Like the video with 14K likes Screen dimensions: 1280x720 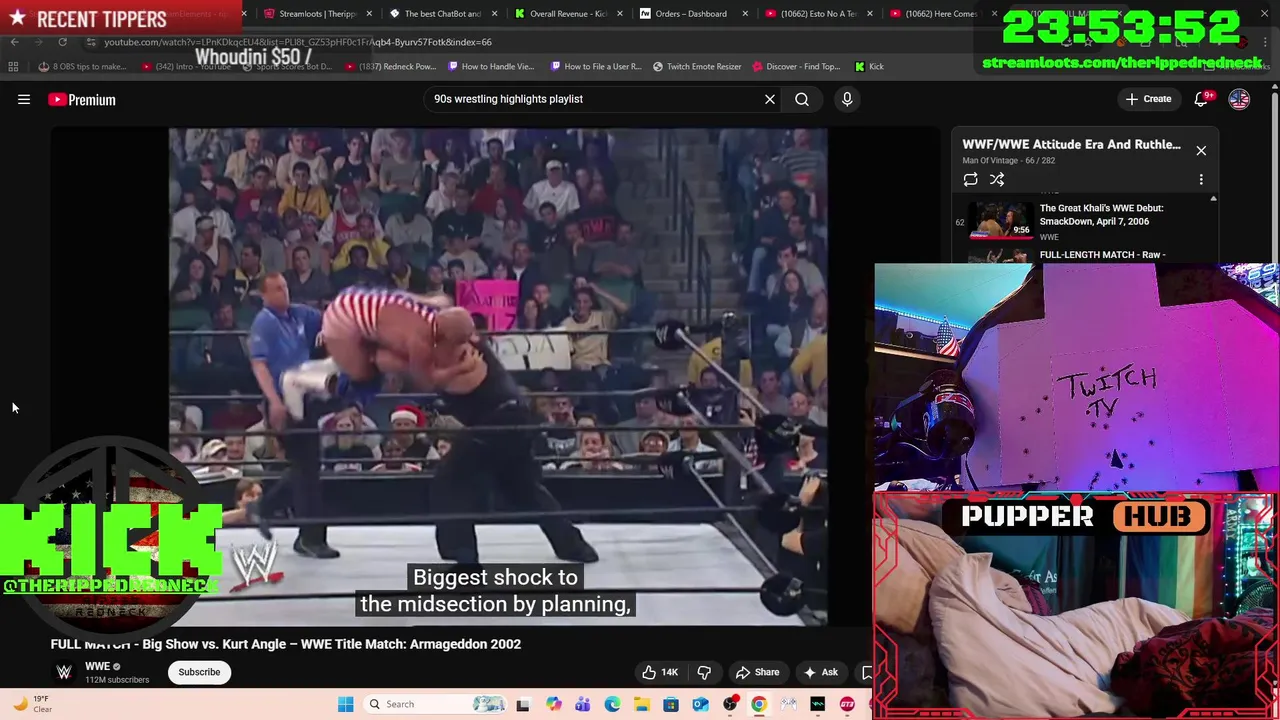click(660, 672)
